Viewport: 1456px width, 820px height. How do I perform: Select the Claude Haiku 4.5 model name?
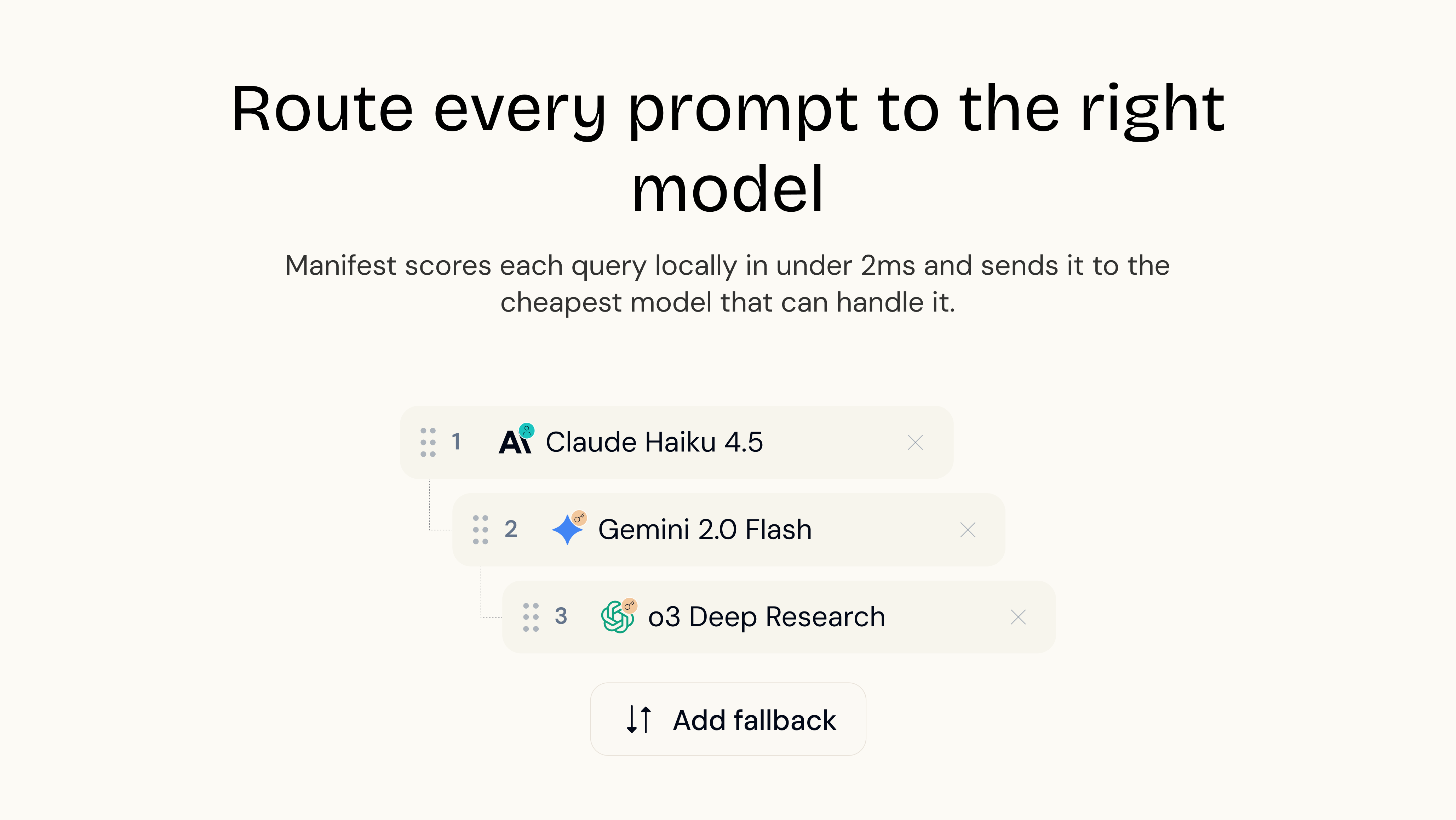pyautogui.click(x=654, y=442)
